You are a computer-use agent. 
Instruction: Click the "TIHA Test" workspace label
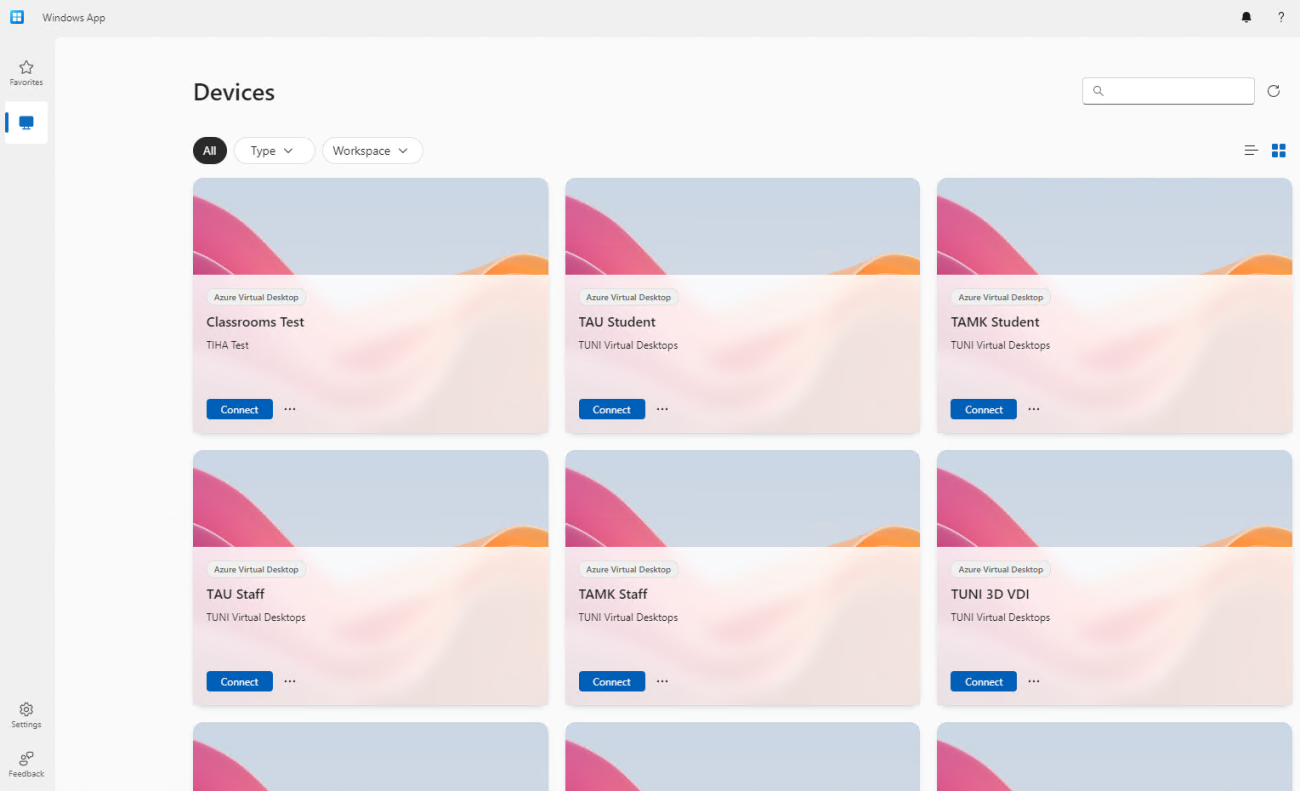pyautogui.click(x=228, y=345)
